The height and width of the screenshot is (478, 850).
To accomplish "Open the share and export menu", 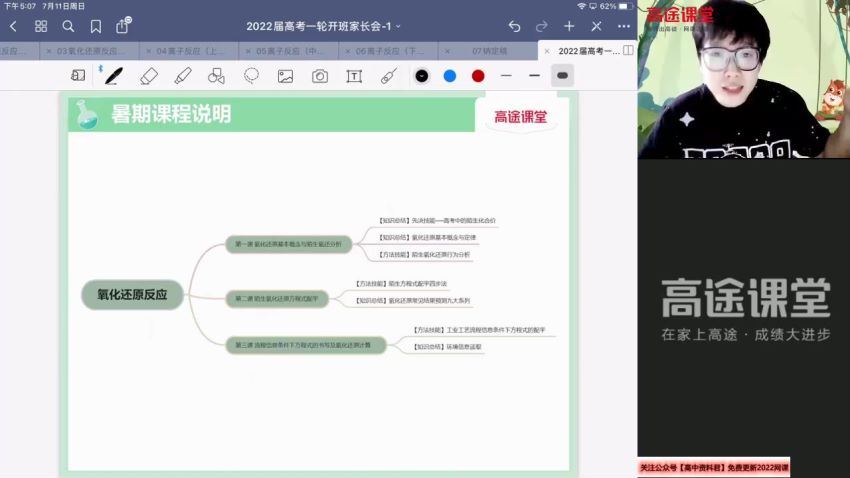I will coord(123,25).
